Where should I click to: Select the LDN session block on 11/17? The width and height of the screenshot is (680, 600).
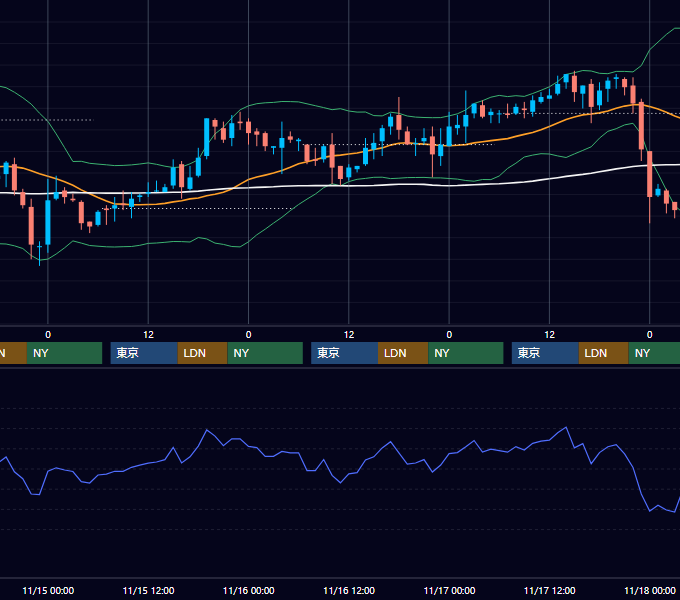[603, 353]
